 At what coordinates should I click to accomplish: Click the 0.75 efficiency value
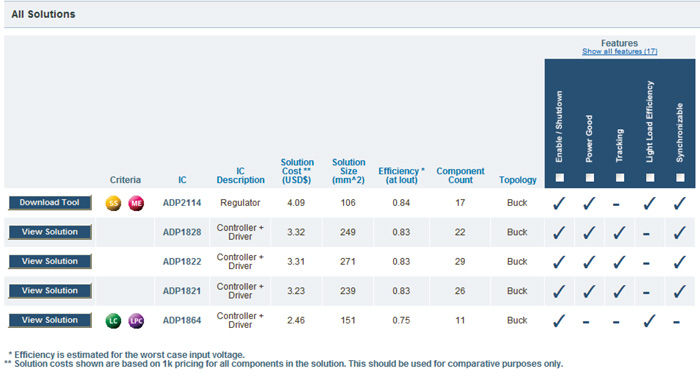(x=401, y=321)
